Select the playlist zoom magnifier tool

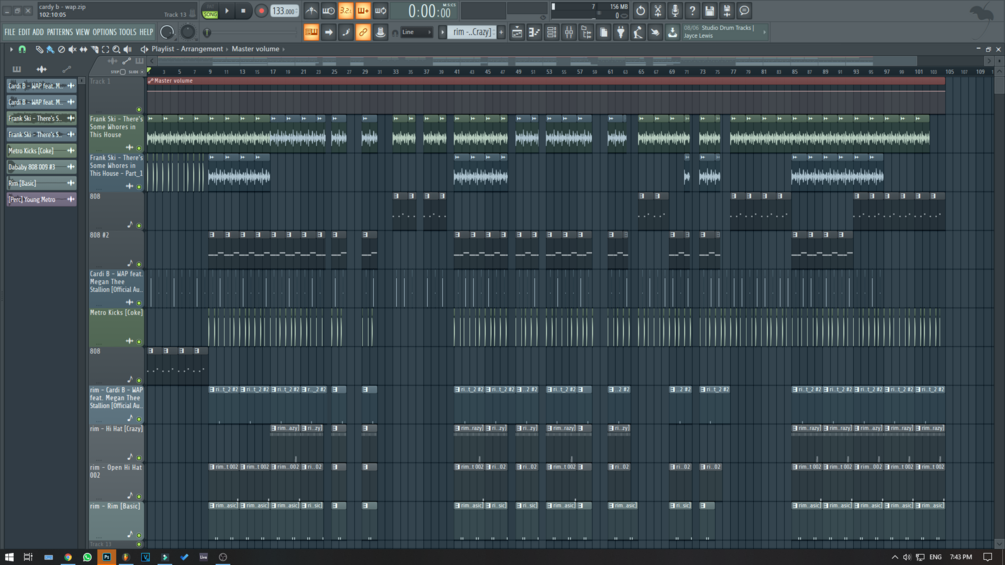click(116, 49)
